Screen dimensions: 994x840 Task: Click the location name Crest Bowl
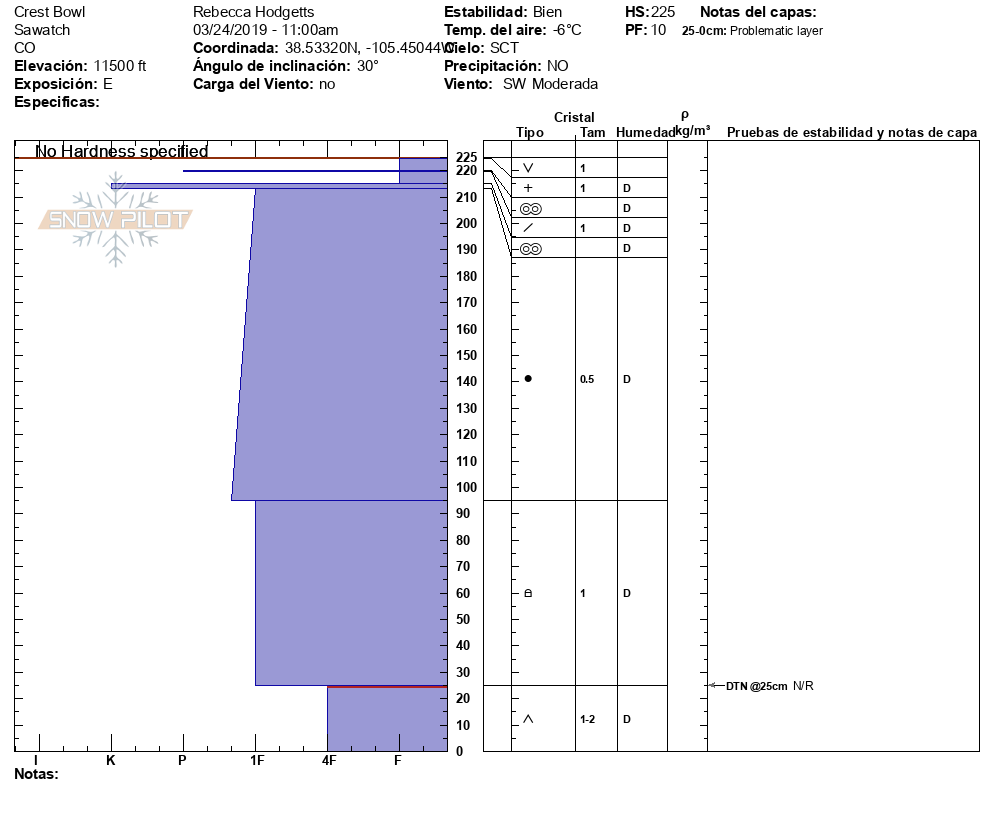(x=49, y=12)
